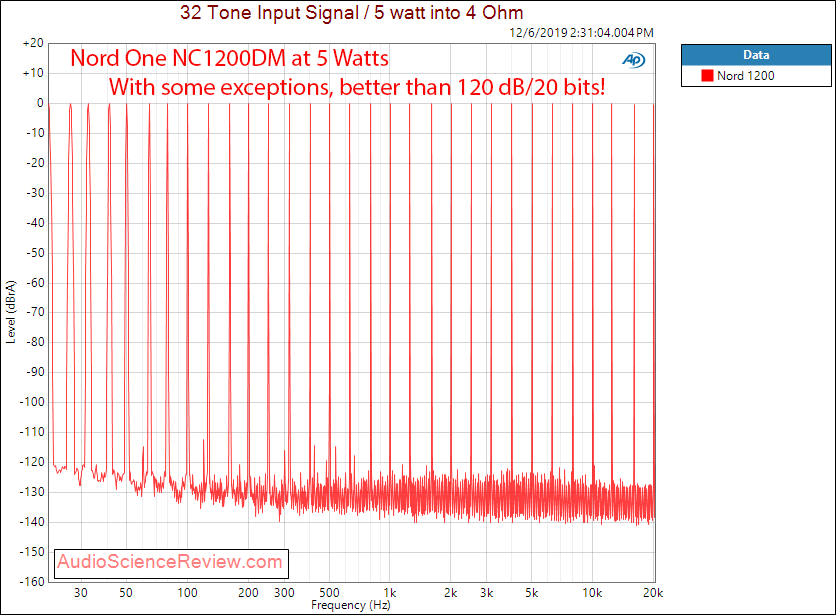Image resolution: width=836 pixels, height=615 pixels.
Task: Click the 30 tick on the frequency axis
Action: (x=81, y=593)
